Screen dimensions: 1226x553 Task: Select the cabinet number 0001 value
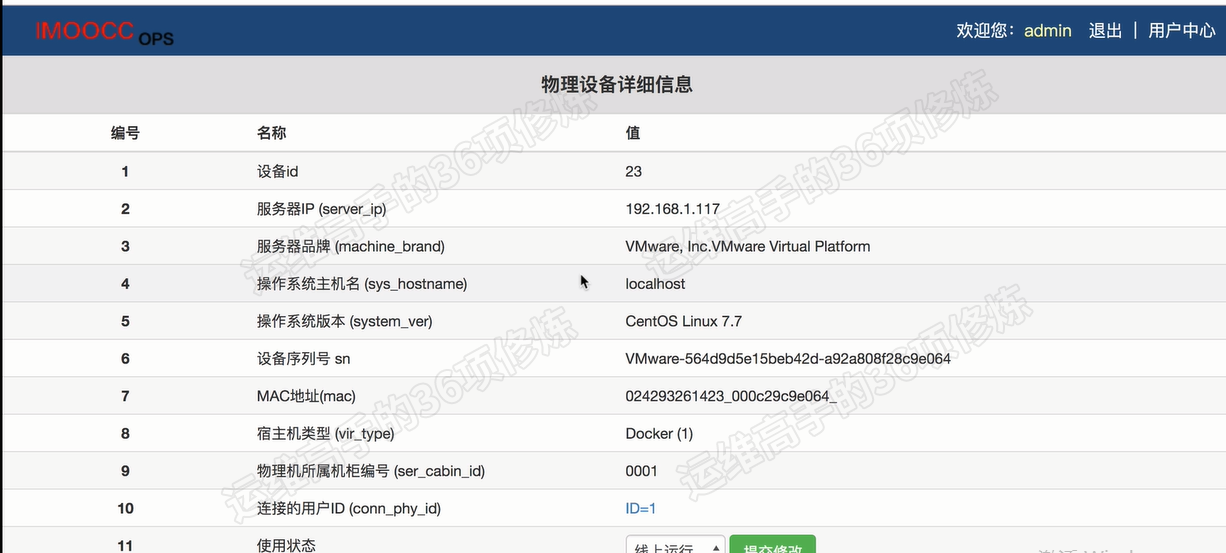[x=641, y=471]
